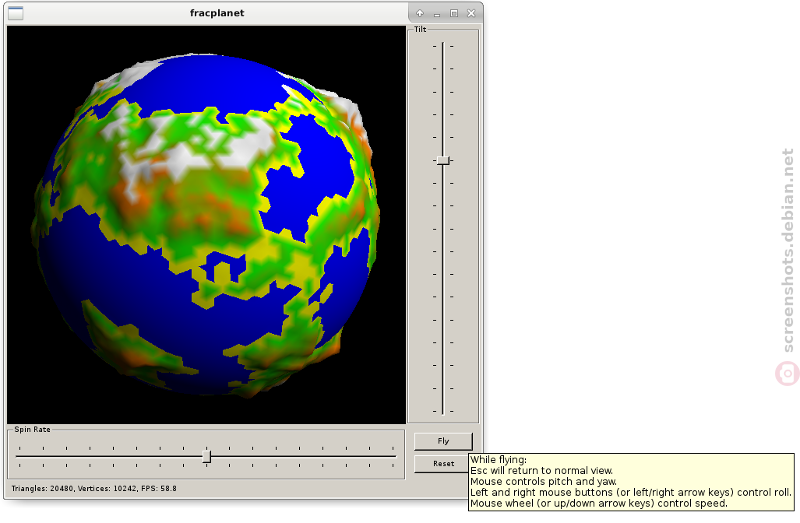The width and height of the screenshot is (800, 523).
Task: Maximize the fracplanet window
Action: click(x=454, y=13)
